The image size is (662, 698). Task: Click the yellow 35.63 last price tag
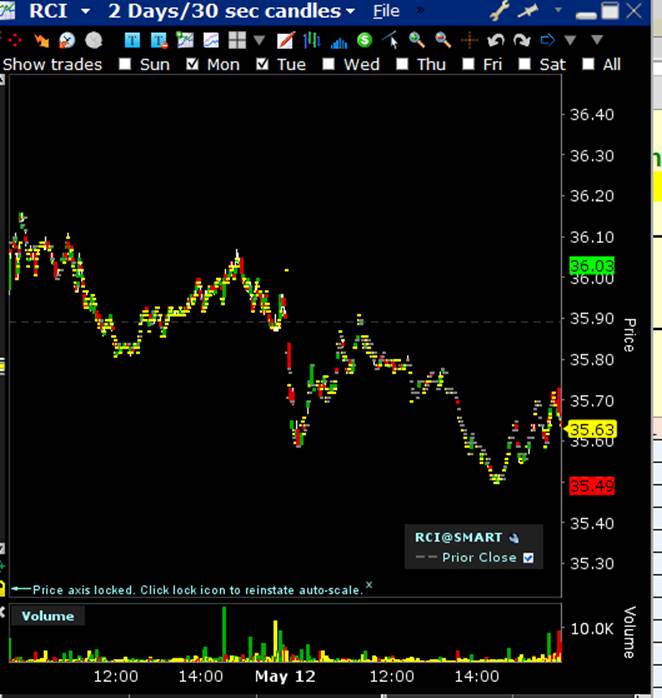591,430
